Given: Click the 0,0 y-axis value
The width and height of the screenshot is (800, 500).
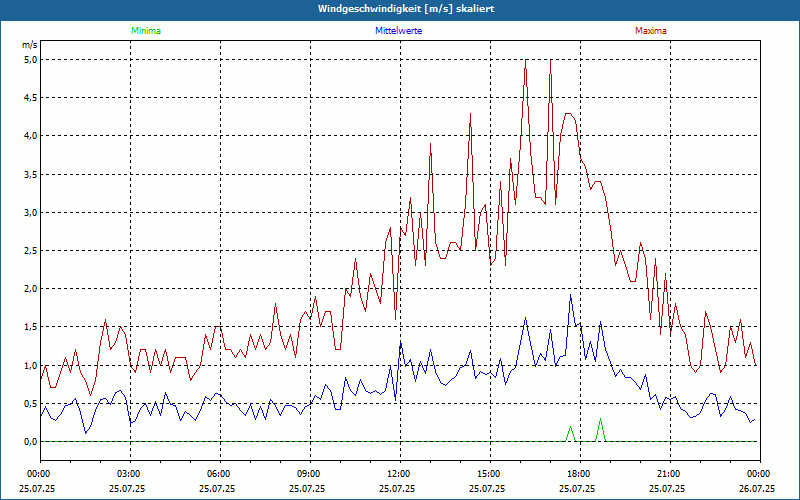Looking at the screenshot, I should click(x=31, y=442).
